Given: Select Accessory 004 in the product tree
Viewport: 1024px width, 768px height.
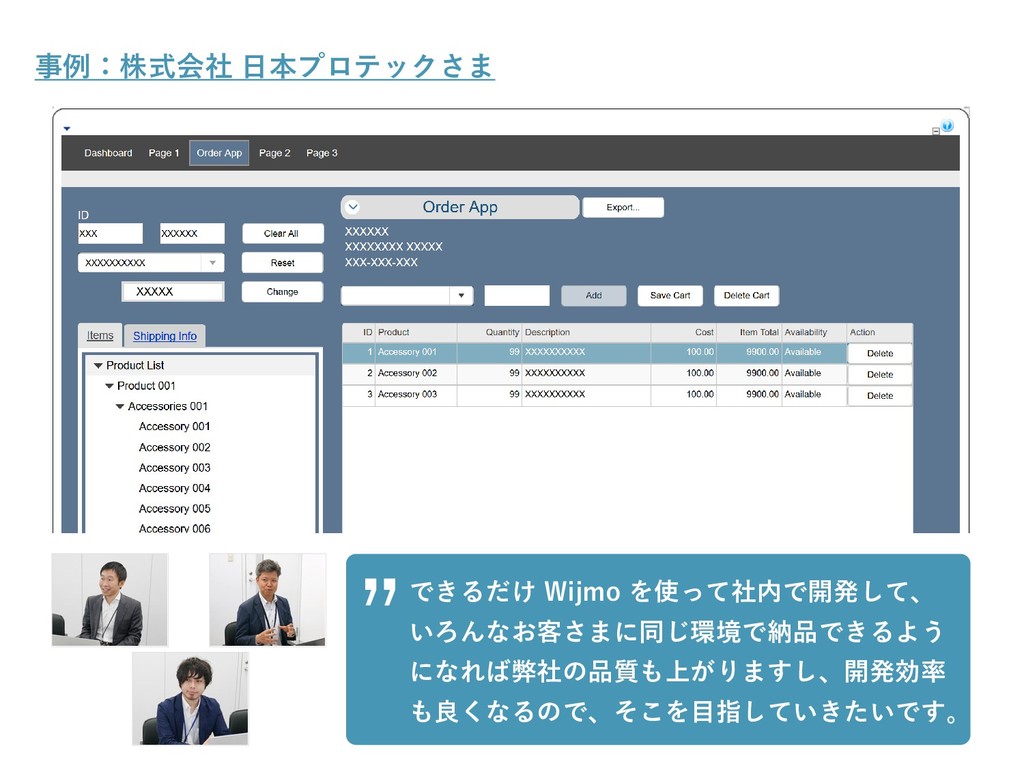Looking at the screenshot, I should pos(174,488).
